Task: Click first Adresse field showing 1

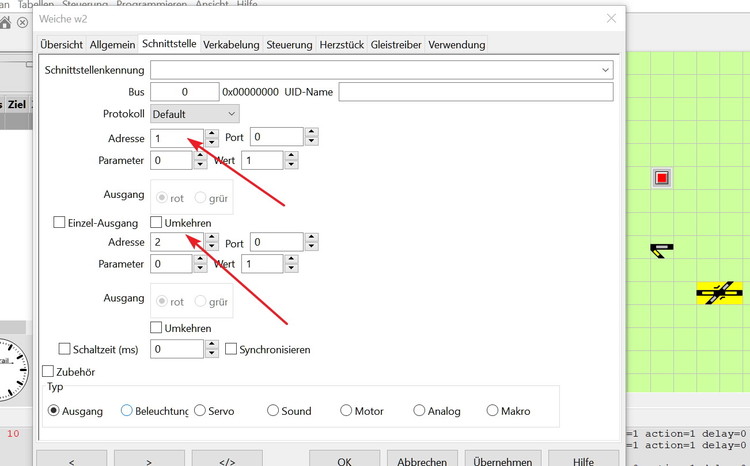Action: (176, 138)
